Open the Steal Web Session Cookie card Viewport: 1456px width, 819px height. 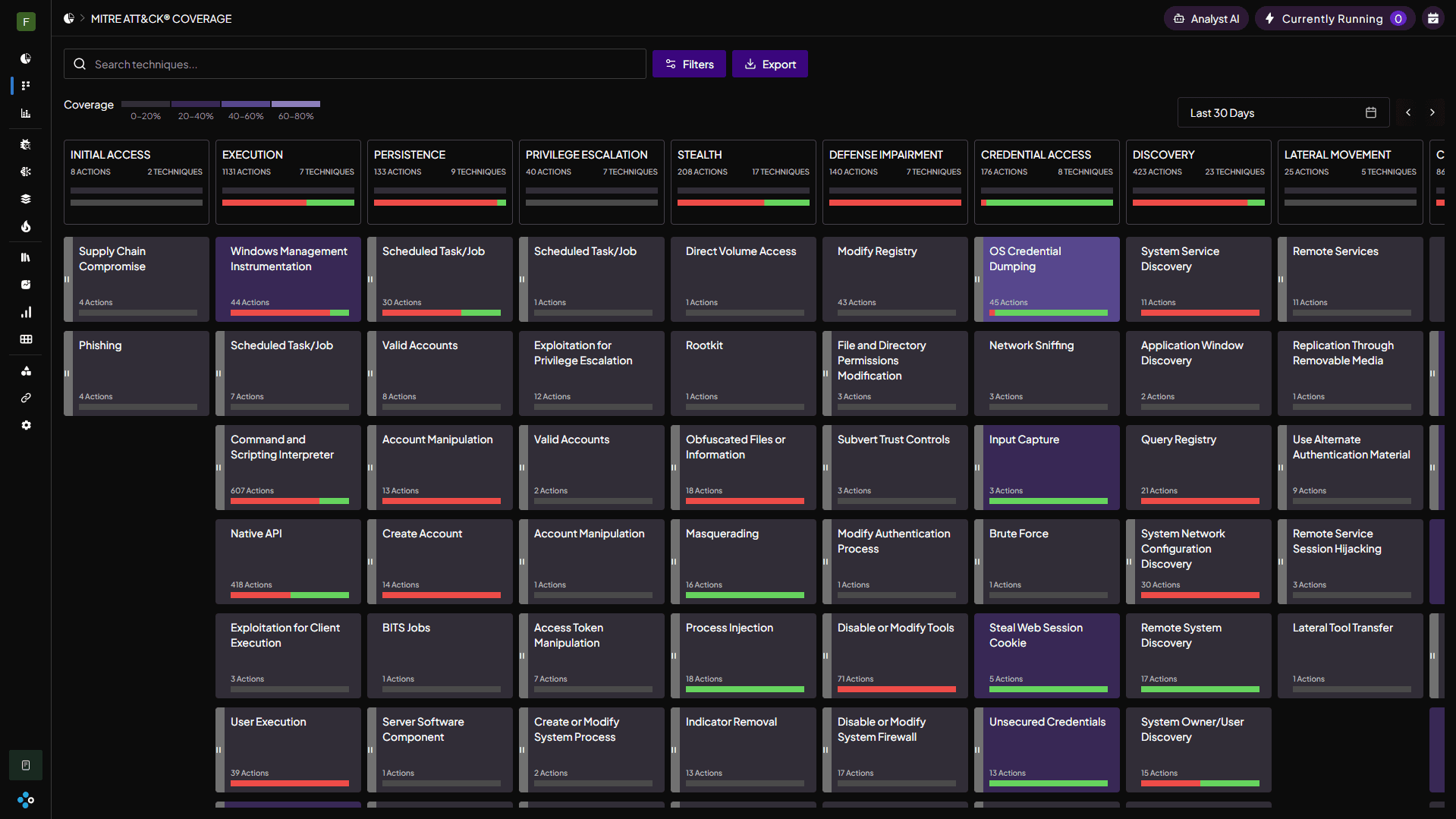pyautogui.click(x=1047, y=656)
